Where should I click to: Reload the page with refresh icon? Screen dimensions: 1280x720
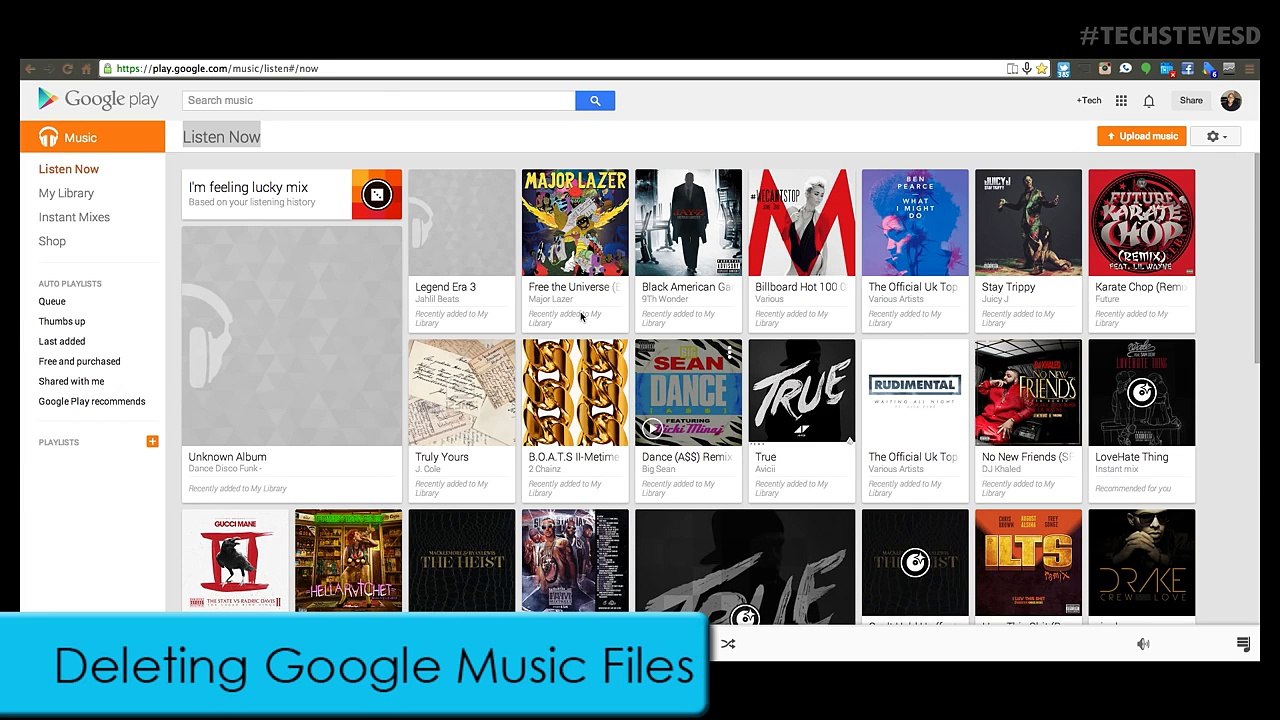coord(67,69)
